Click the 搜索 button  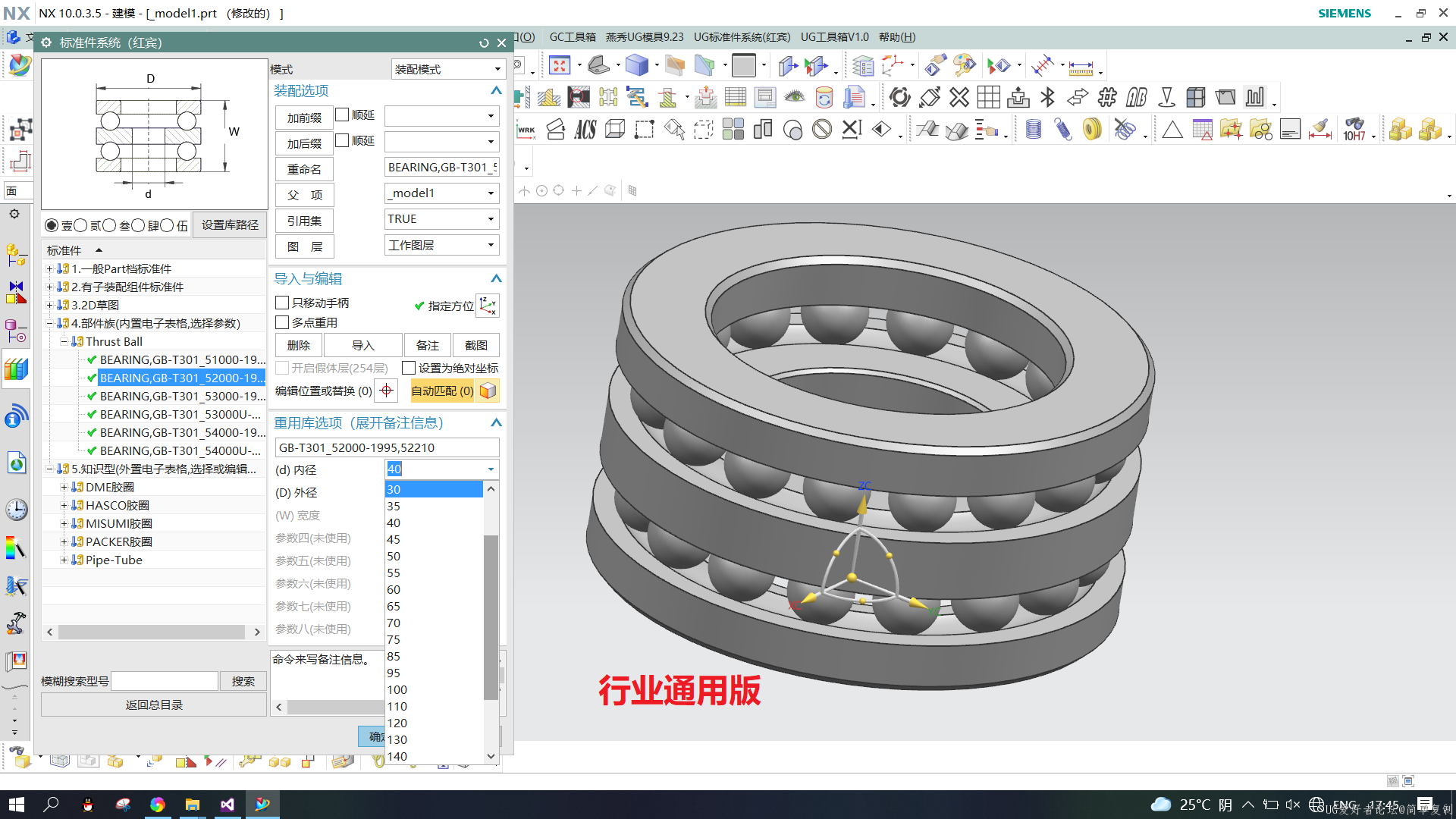(x=243, y=681)
